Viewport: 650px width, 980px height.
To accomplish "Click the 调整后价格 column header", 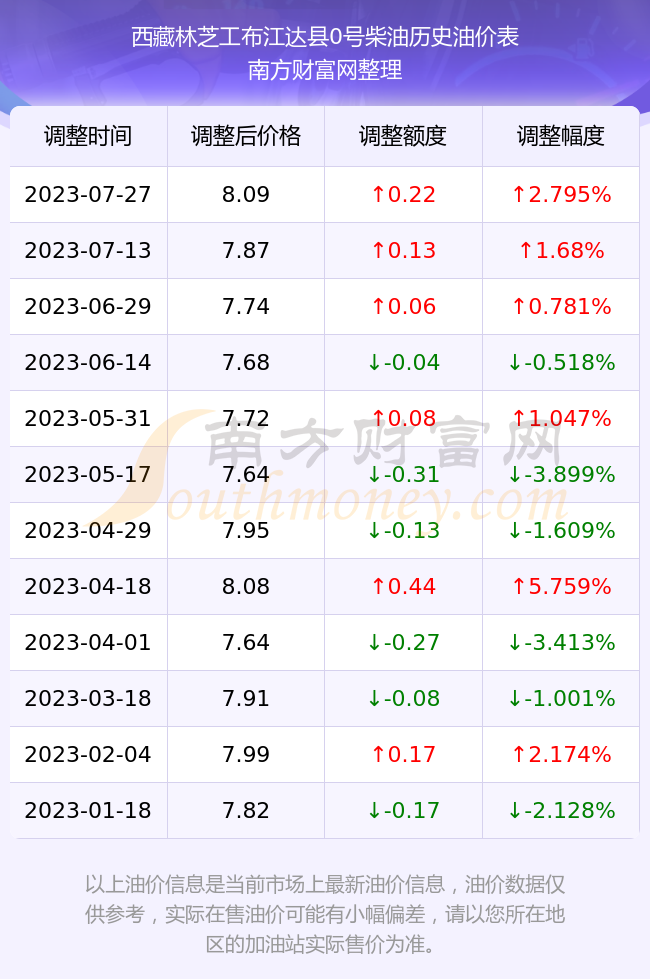I will click(x=246, y=136).
